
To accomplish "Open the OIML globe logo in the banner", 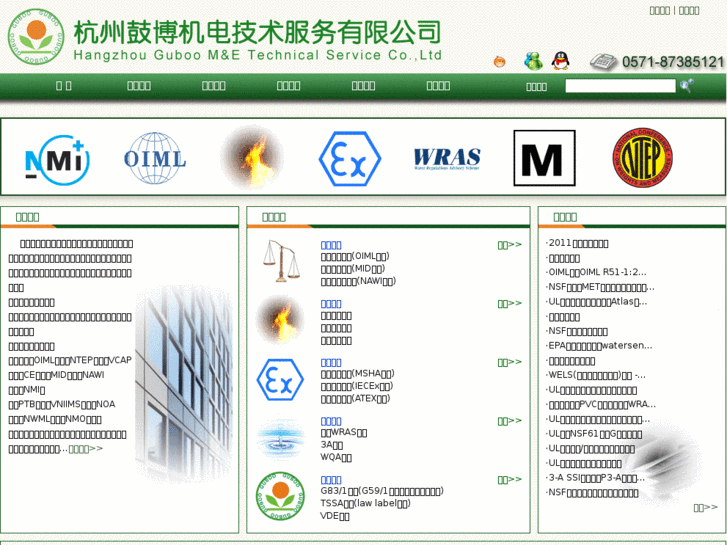I will 155,158.
